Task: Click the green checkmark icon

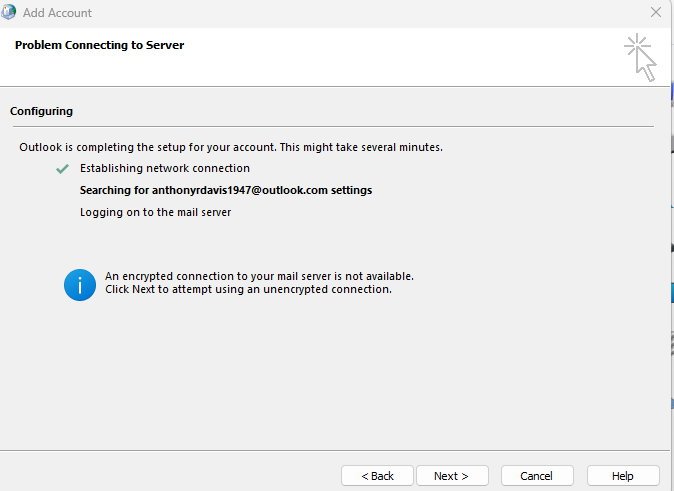Action: click(62, 169)
